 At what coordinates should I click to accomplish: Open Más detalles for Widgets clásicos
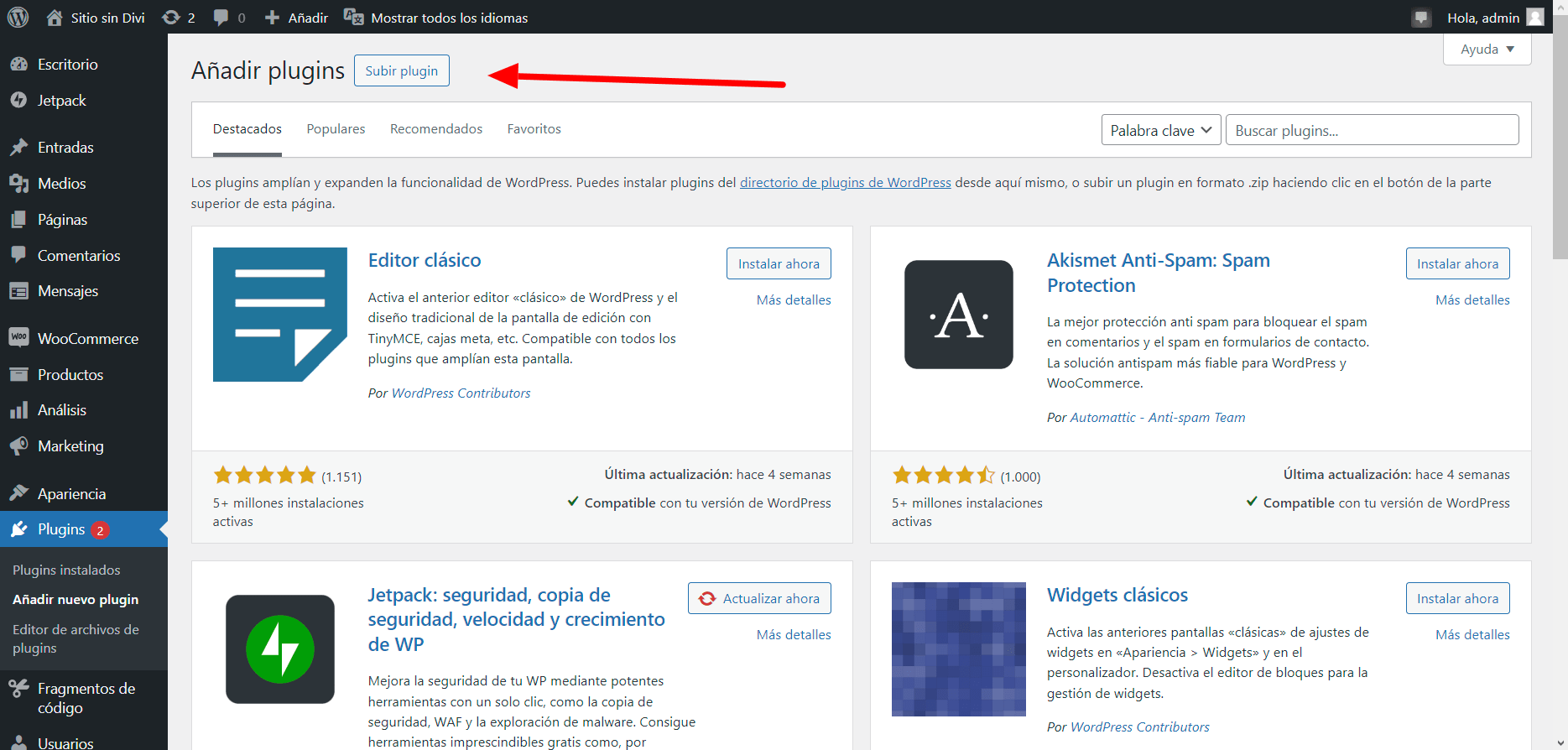coord(1472,635)
